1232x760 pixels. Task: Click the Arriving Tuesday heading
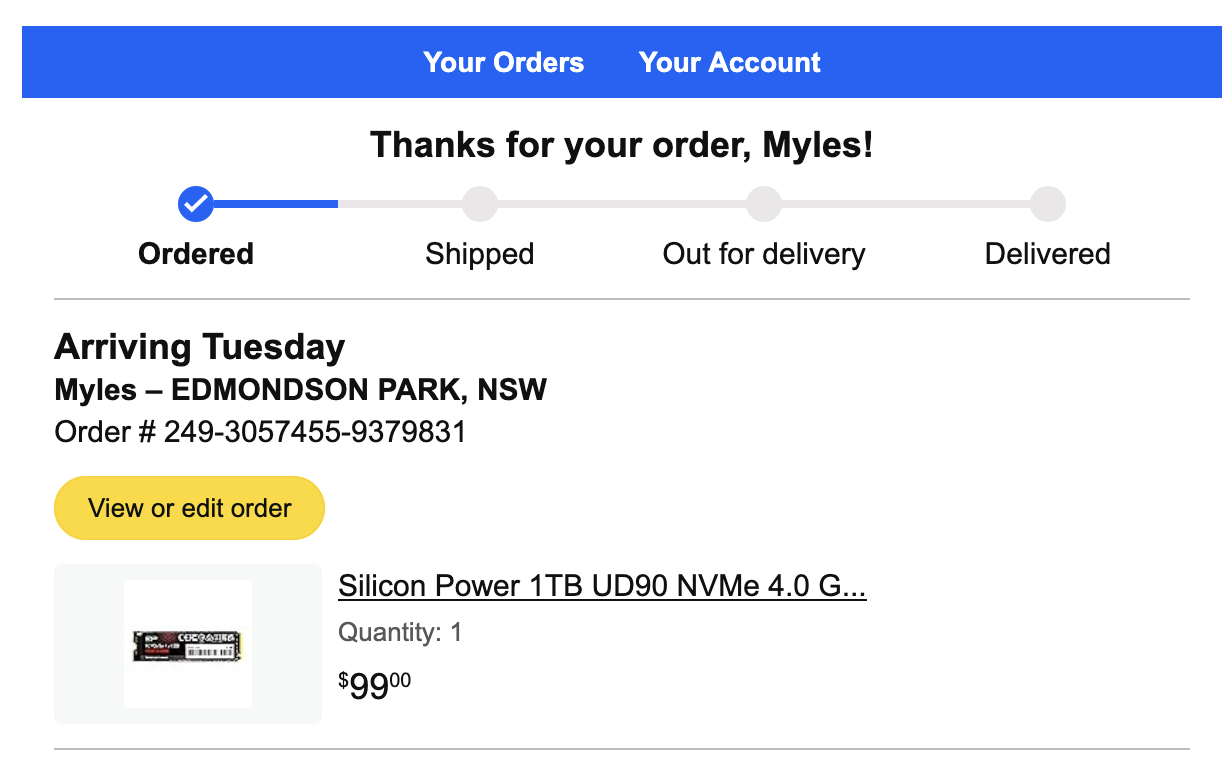[x=199, y=347]
